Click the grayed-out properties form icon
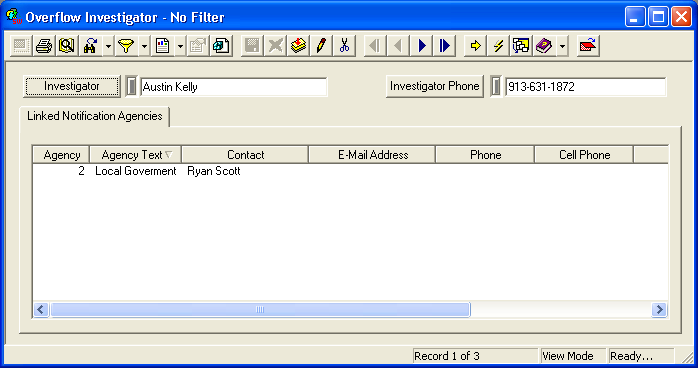 click(198, 45)
